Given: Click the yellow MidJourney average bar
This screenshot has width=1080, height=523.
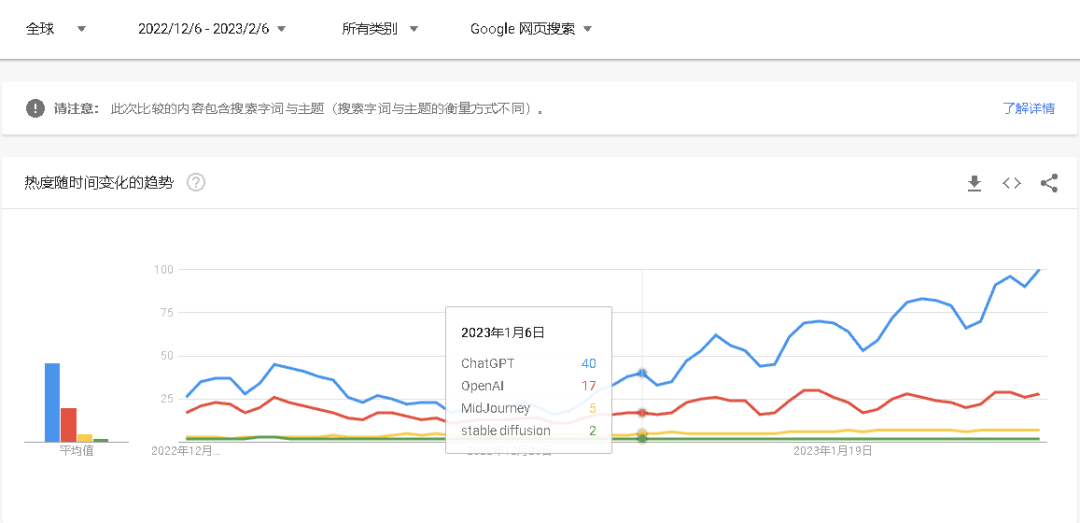Looking at the screenshot, I should [x=85, y=437].
